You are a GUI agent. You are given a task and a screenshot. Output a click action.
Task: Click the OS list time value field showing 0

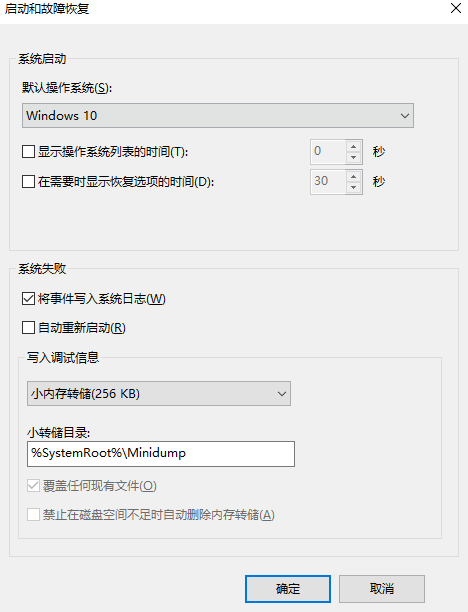[x=328, y=151]
